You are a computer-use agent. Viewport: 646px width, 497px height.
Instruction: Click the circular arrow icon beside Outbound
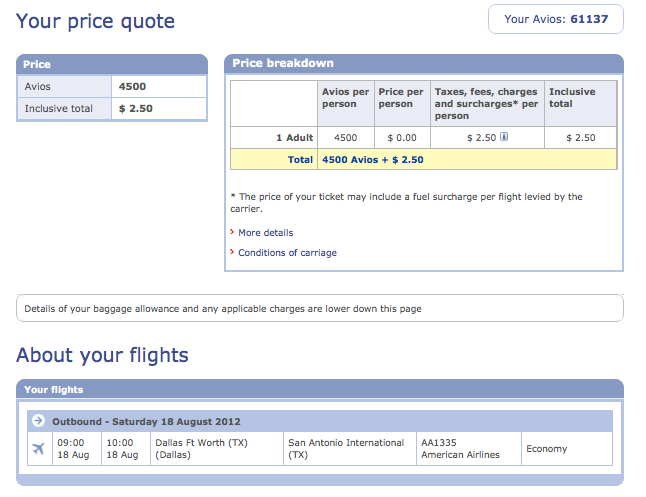point(38,421)
